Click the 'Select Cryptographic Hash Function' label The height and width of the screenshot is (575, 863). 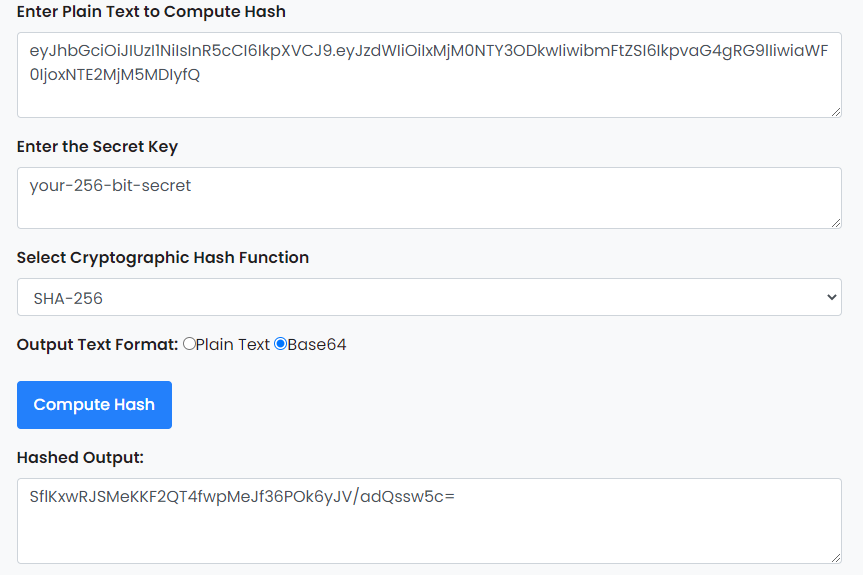163,258
